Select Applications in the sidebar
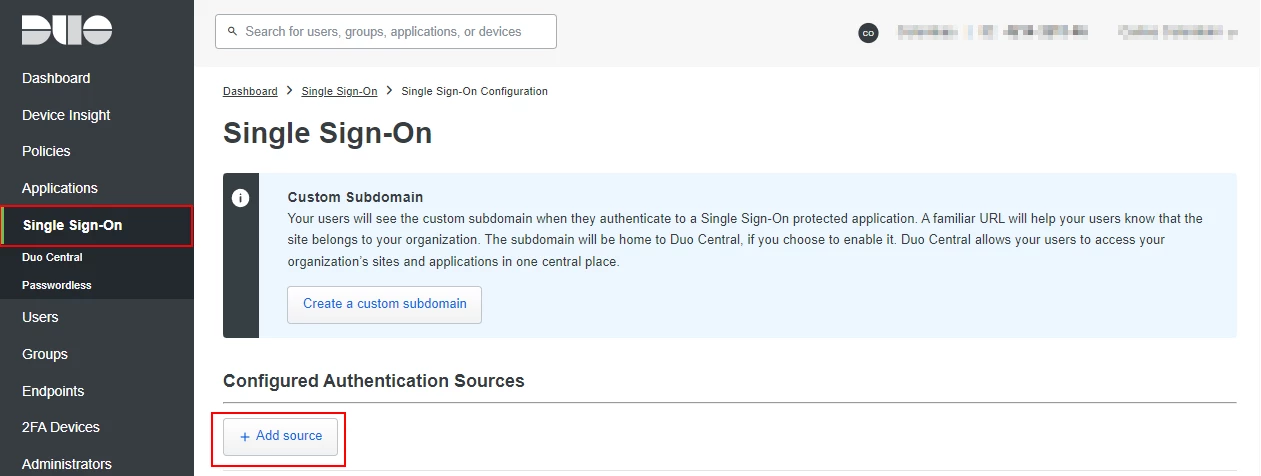This screenshot has width=1261, height=476. pyautogui.click(x=60, y=188)
